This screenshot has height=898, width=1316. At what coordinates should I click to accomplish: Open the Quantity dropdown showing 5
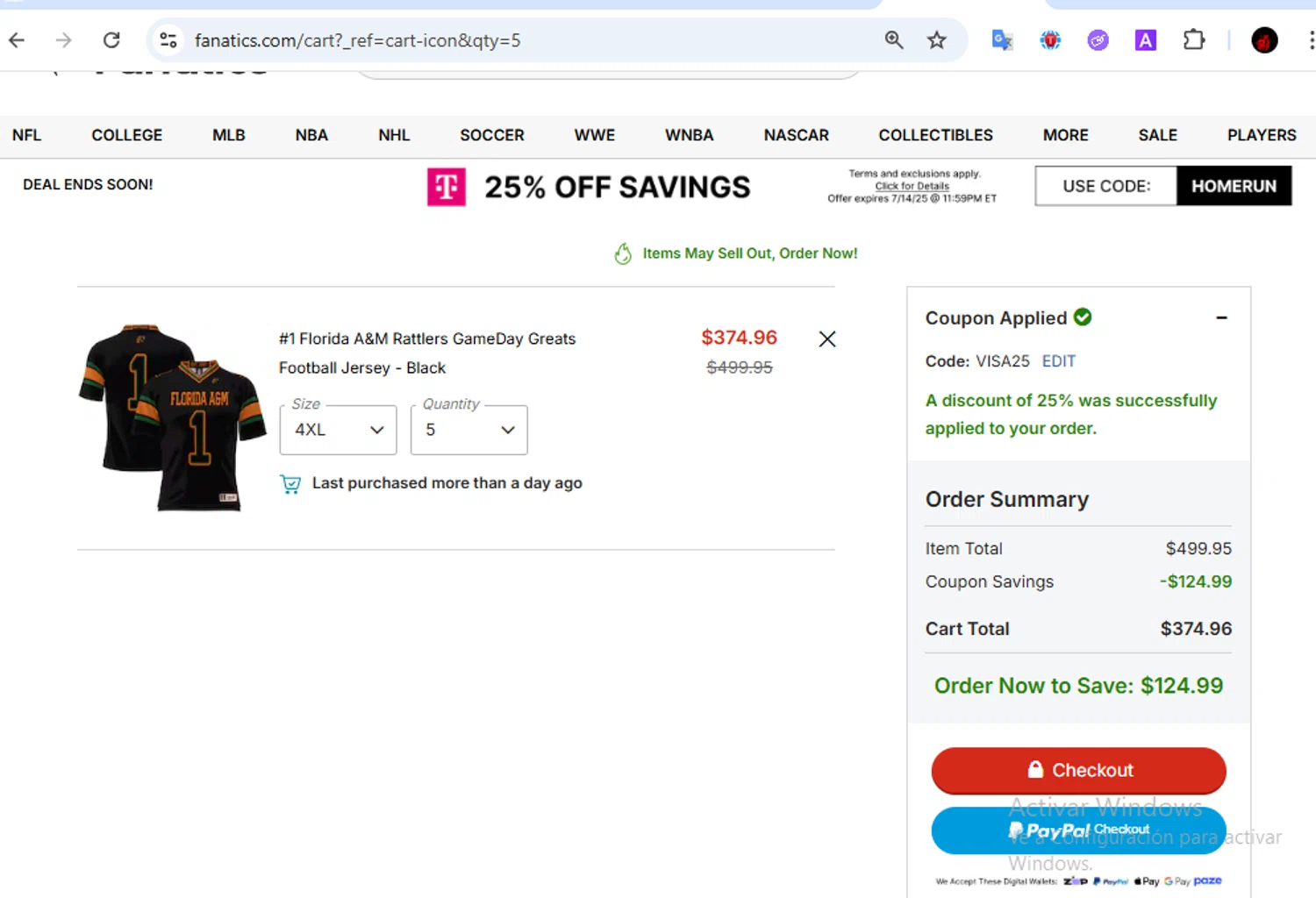pyautogui.click(x=468, y=430)
